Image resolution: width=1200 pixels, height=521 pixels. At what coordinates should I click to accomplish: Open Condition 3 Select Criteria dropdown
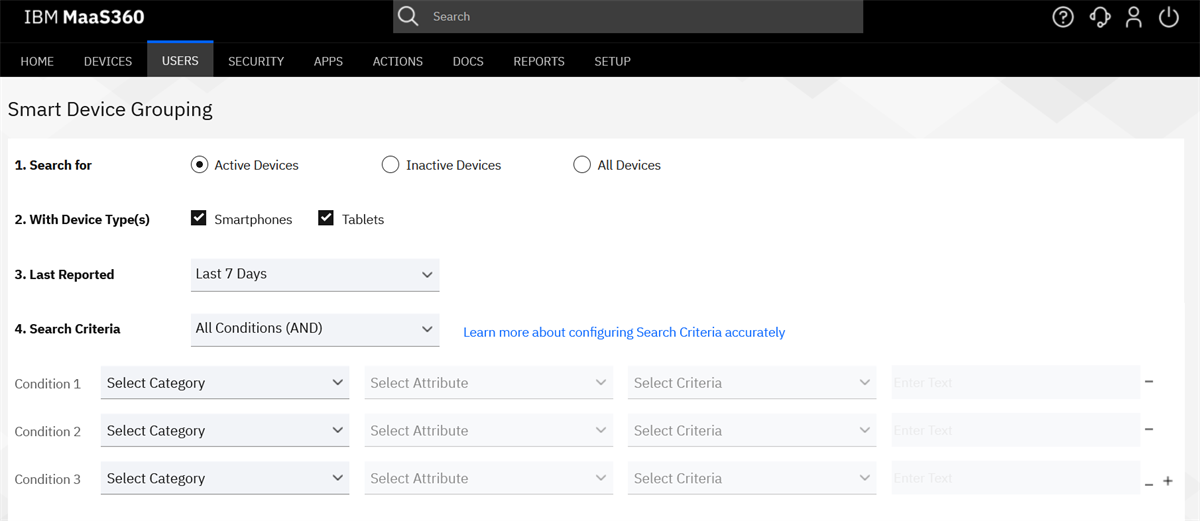point(752,479)
